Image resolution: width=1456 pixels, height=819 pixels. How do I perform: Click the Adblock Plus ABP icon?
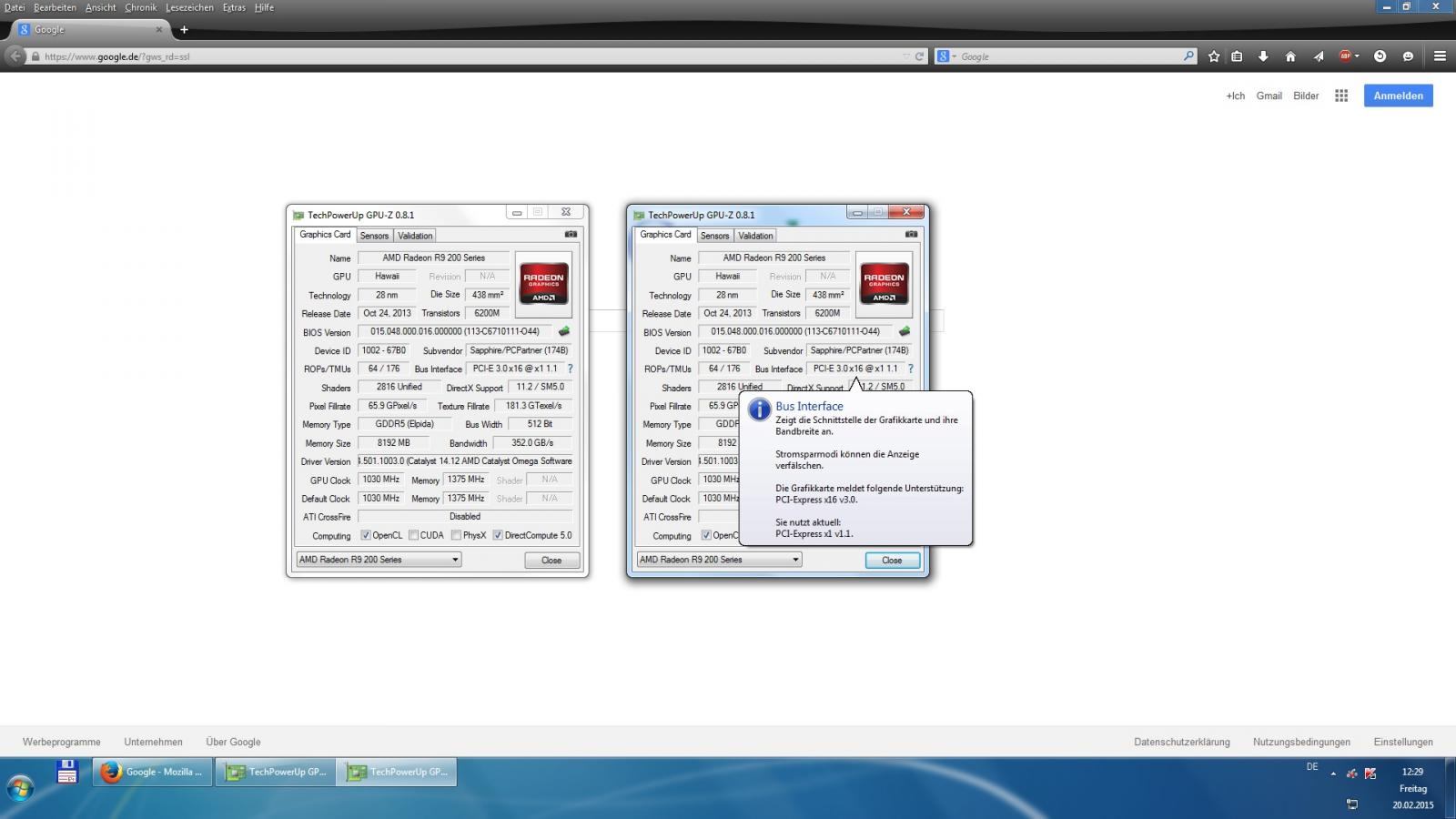coord(1345,56)
